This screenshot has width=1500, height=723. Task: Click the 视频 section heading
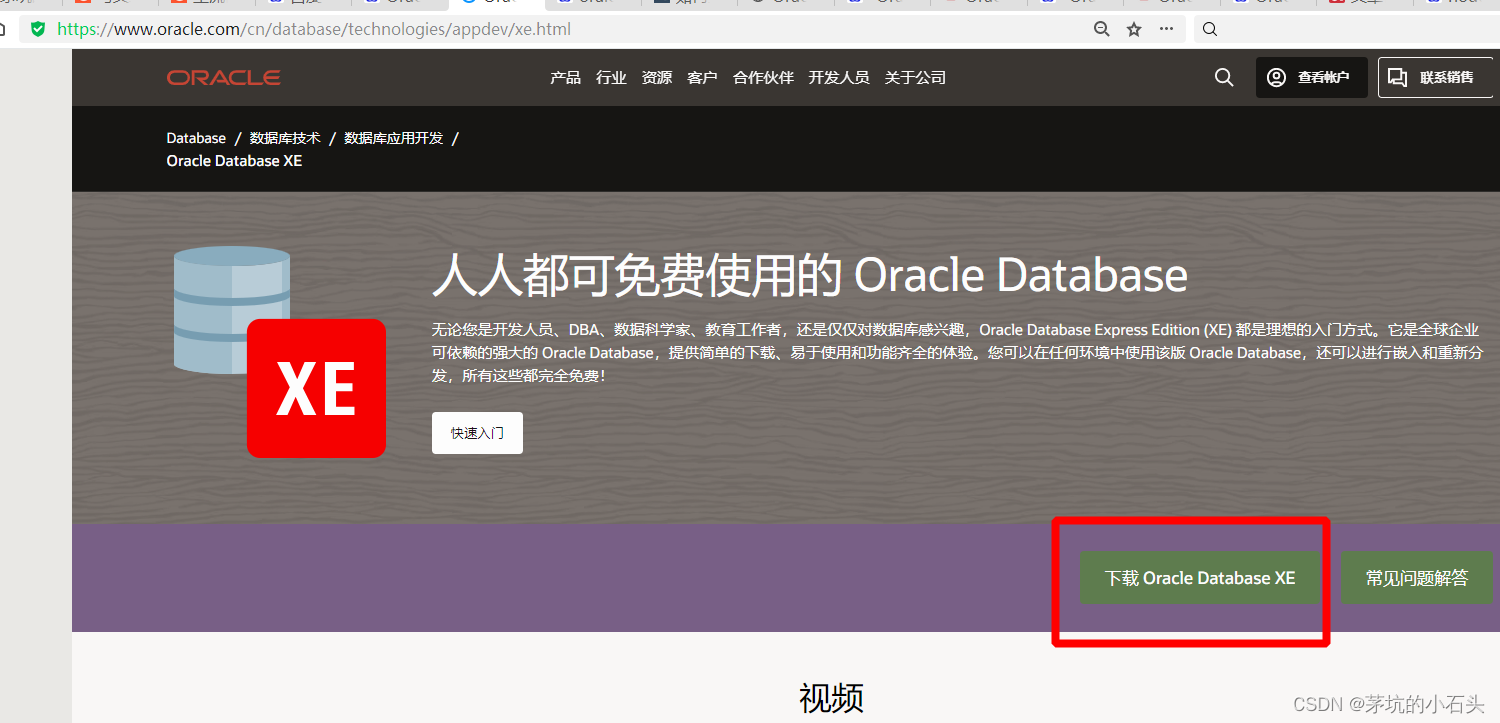831,698
